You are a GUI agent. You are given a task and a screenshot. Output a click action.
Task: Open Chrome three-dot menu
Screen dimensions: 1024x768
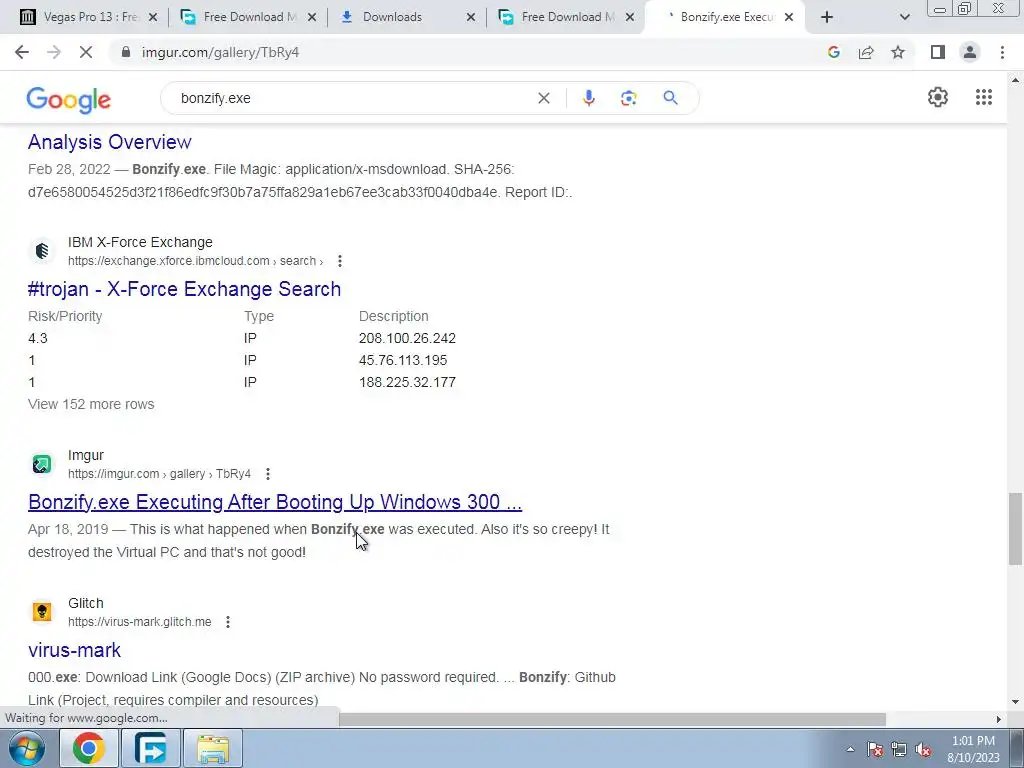point(1002,52)
